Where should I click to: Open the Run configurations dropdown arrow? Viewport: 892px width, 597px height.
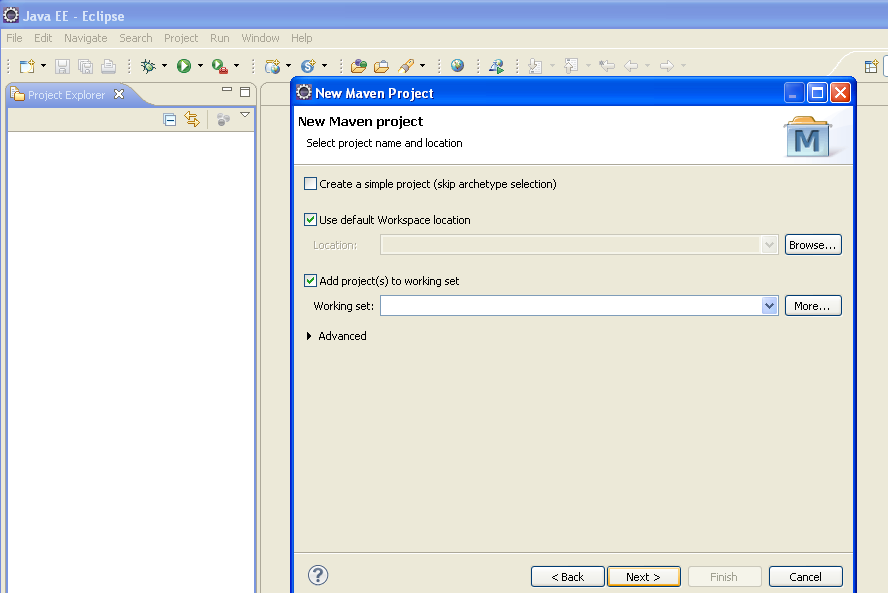200,66
